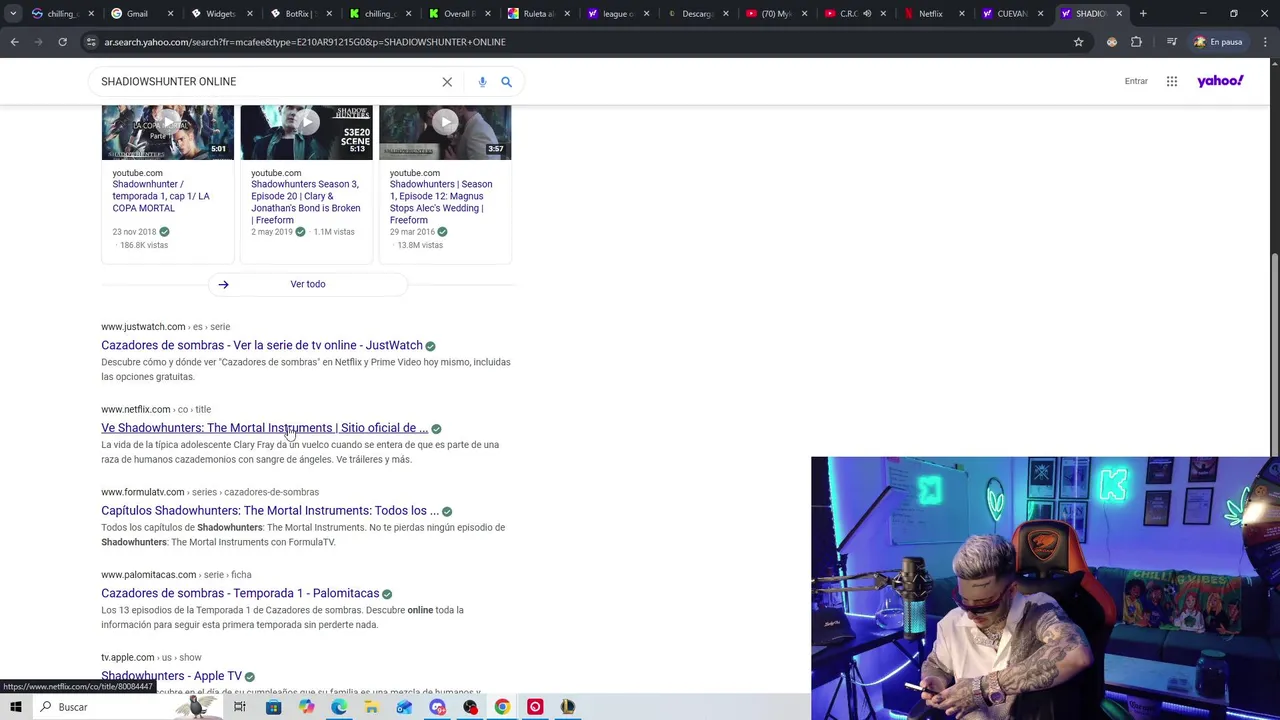This screenshot has height=720, width=1280.
Task: Start voice search with the microphone icon
Action: [482, 82]
